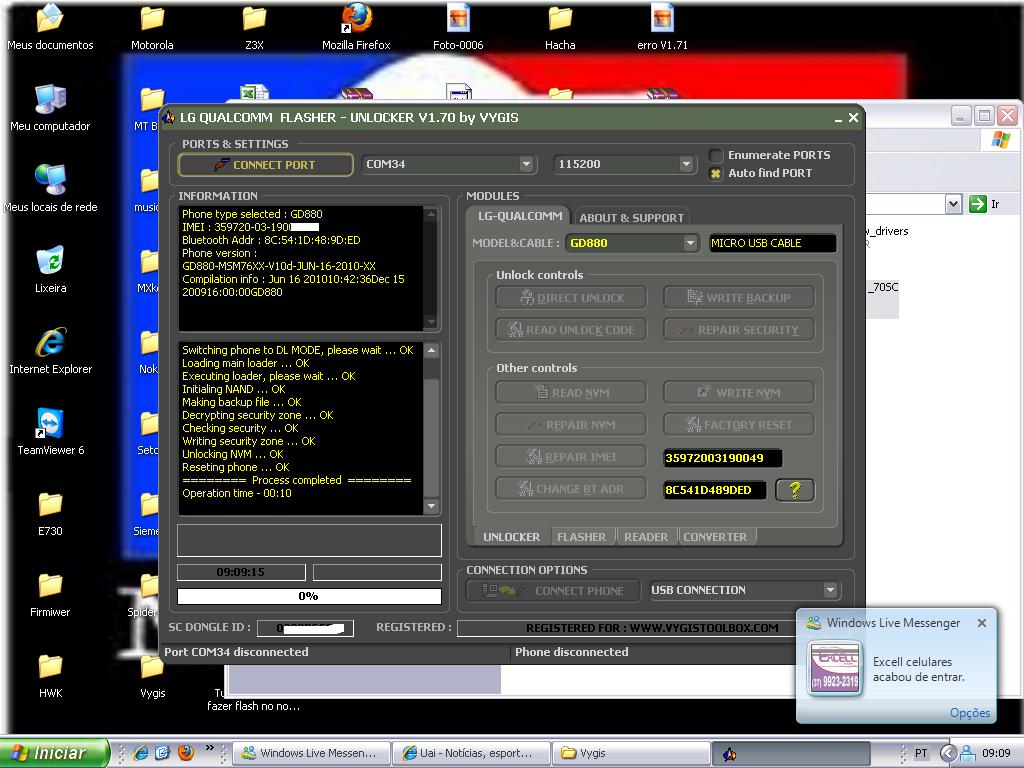Open address bar dropdown in background window
The height and width of the screenshot is (768, 1024).
click(x=953, y=204)
